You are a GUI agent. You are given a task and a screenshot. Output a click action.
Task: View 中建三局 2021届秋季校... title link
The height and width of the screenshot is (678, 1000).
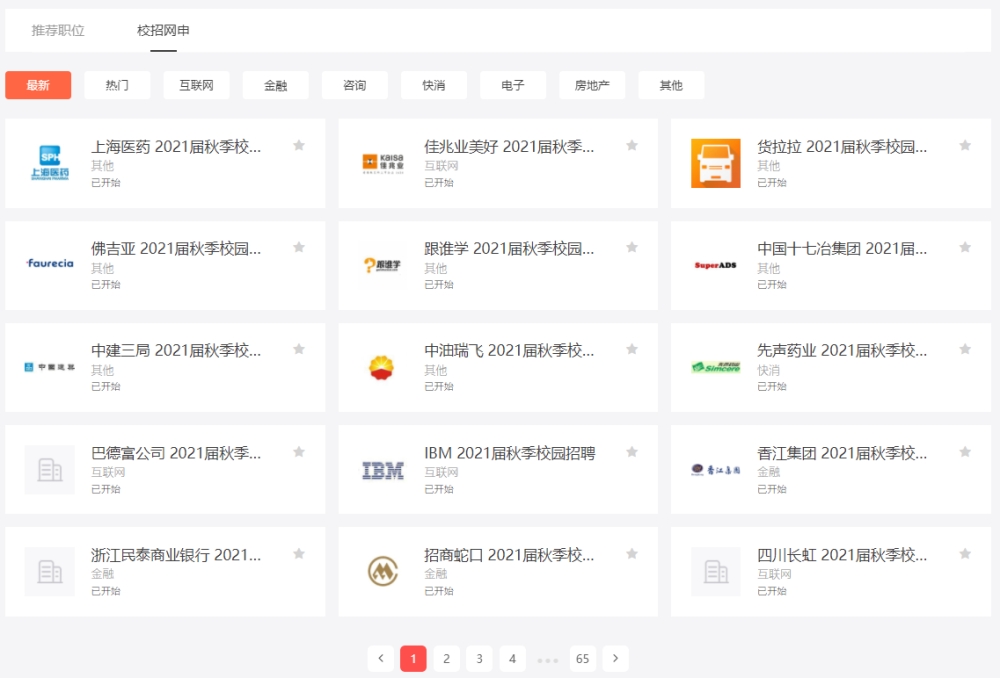[176, 350]
